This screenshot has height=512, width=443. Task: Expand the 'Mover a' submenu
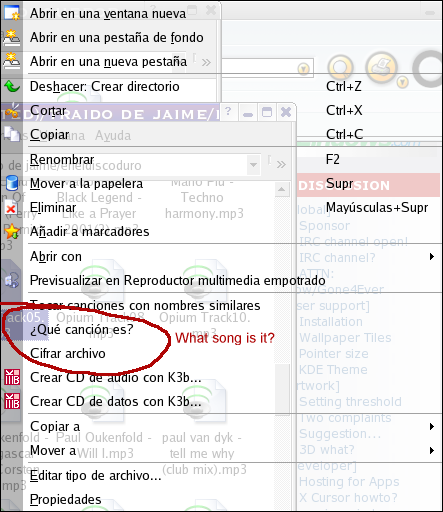pos(221,451)
